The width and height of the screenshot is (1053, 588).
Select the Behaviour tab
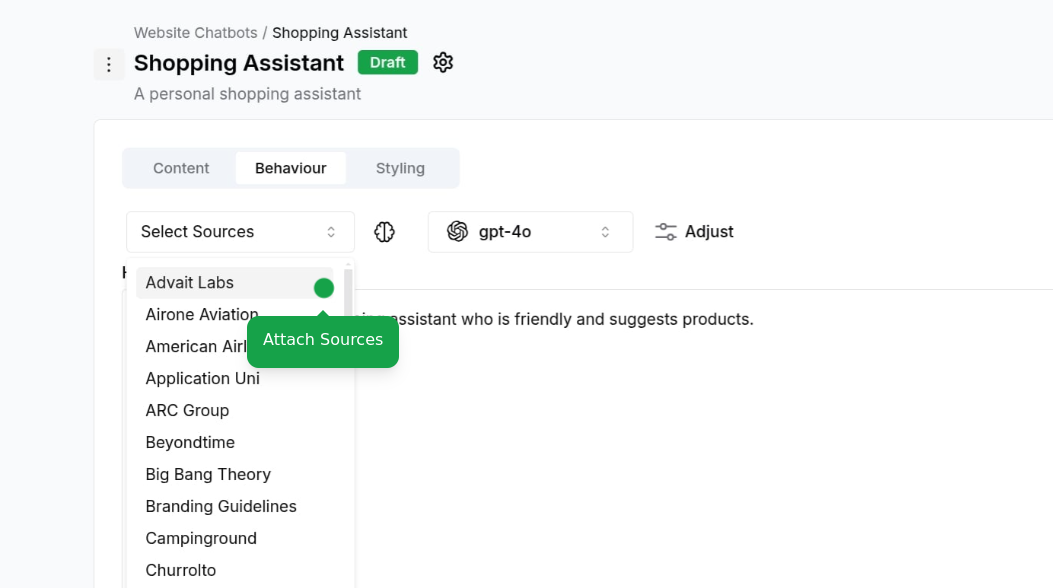[291, 168]
